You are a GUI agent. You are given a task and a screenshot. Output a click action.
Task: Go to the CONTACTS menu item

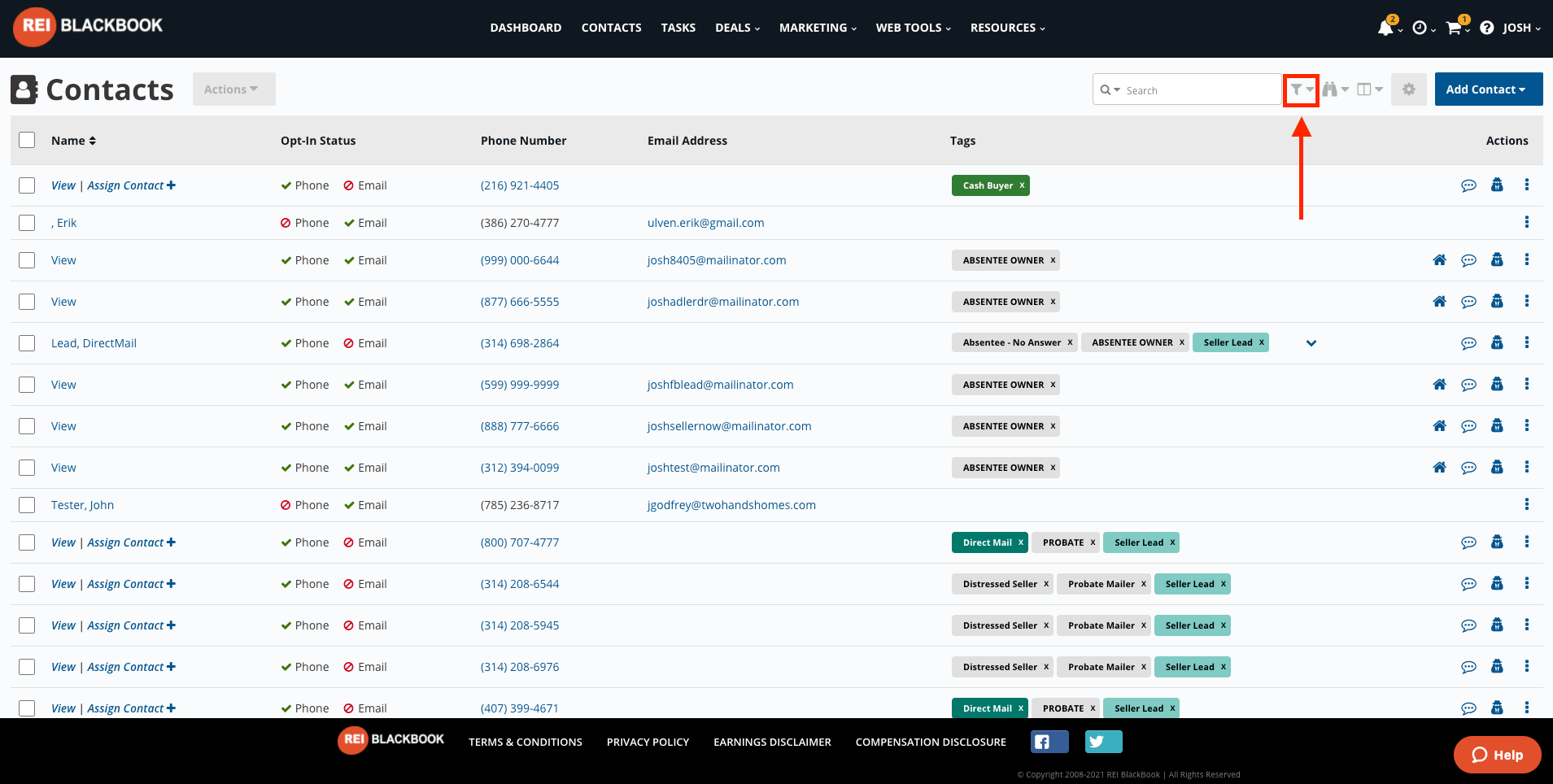(x=611, y=28)
